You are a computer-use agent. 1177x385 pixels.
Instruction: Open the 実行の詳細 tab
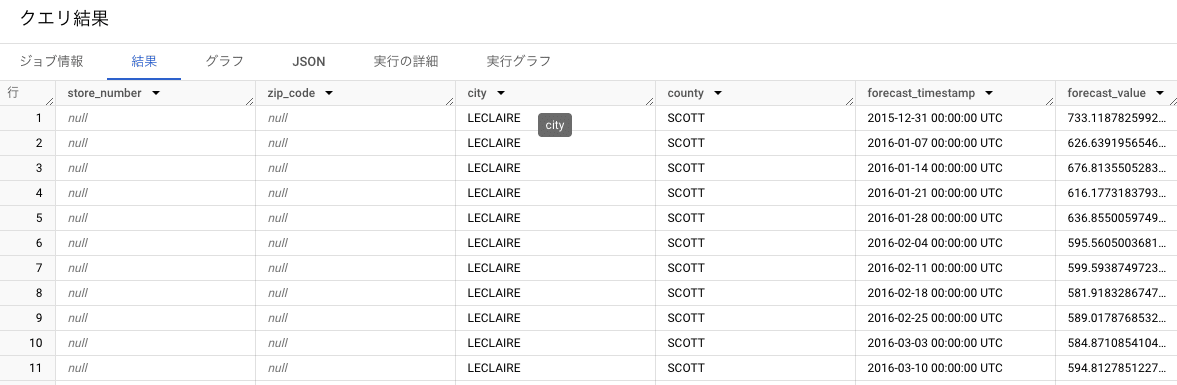point(405,62)
